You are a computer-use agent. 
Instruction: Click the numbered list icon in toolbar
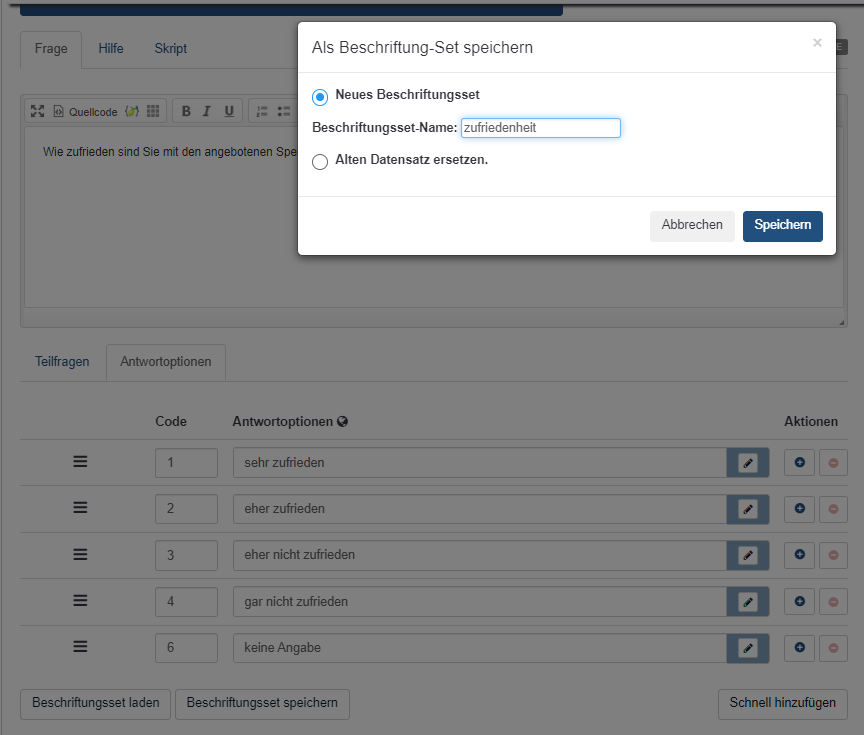coord(262,111)
